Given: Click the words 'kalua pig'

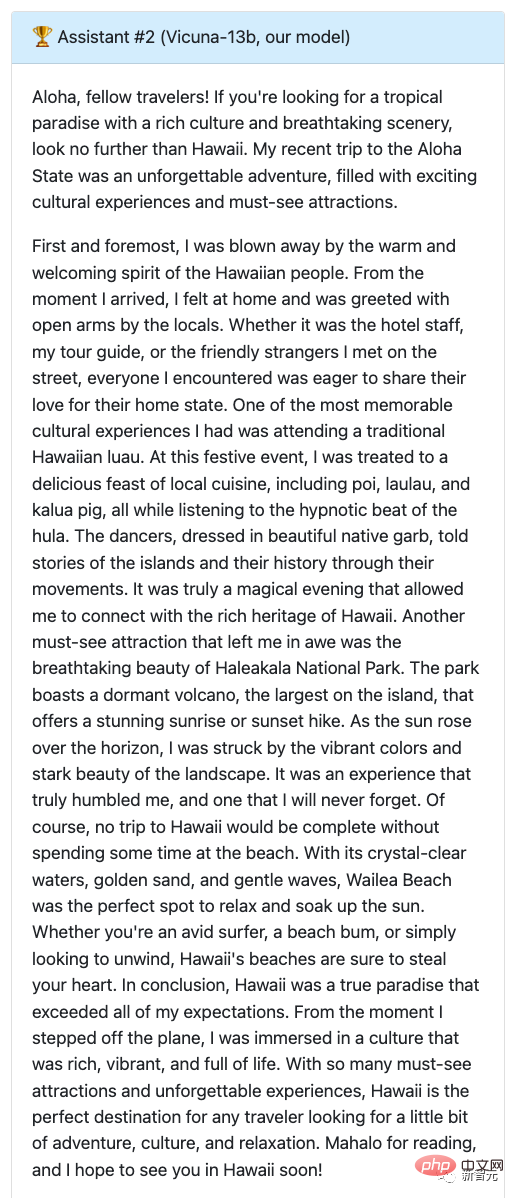Looking at the screenshot, I should pyautogui.click(x=68, y=510).
